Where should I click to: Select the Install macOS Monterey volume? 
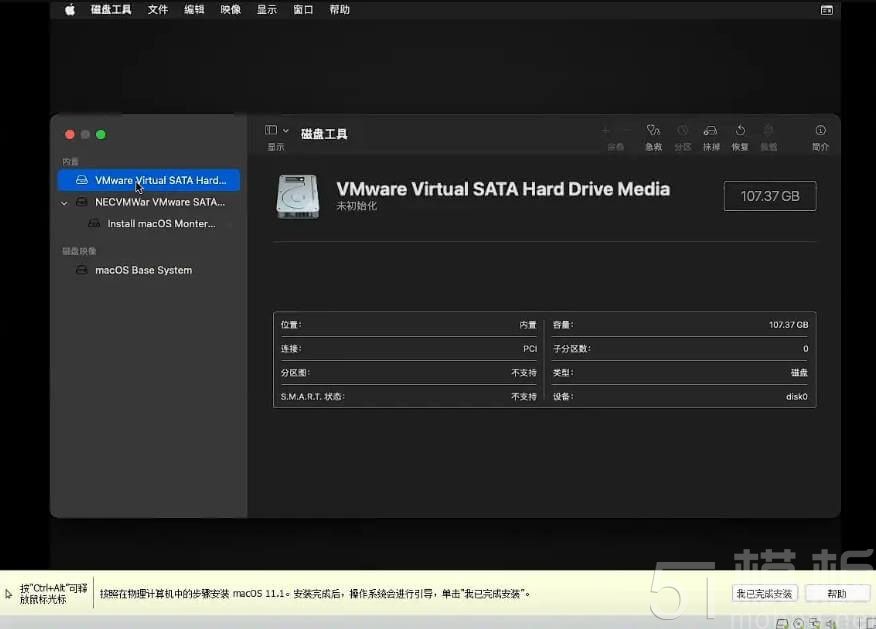point(159,224)
